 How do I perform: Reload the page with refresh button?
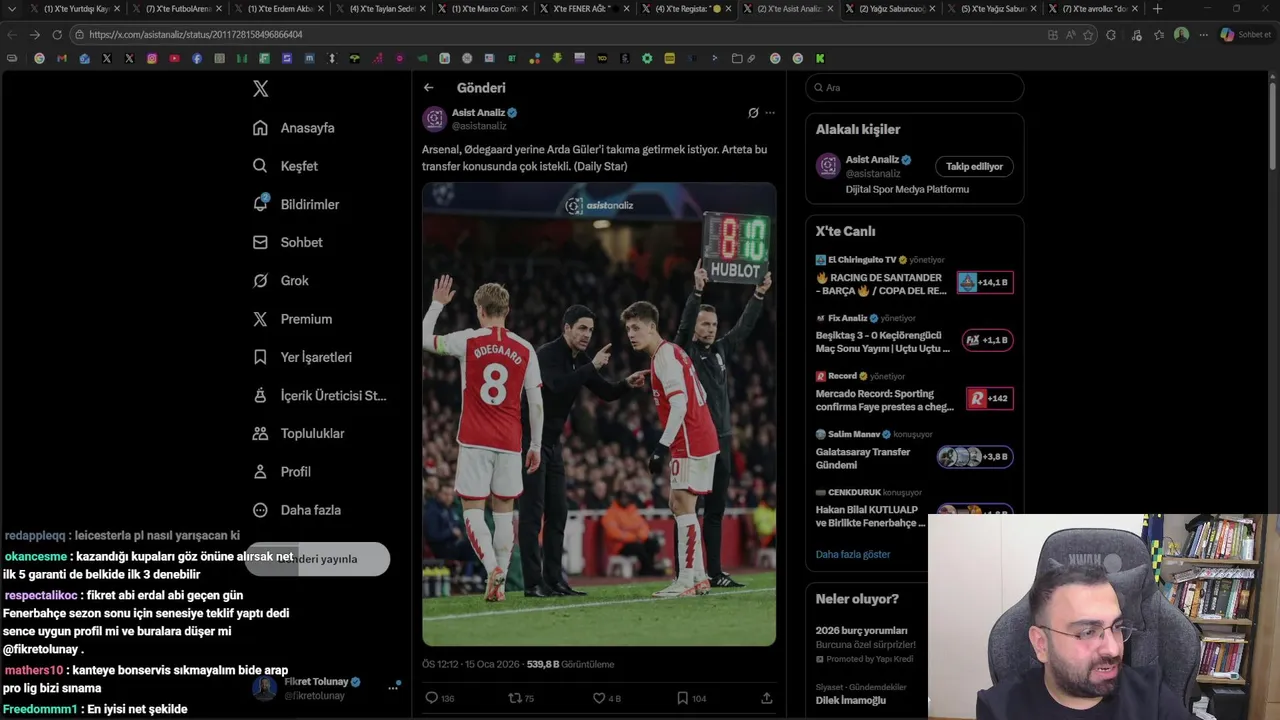[56, 34]
